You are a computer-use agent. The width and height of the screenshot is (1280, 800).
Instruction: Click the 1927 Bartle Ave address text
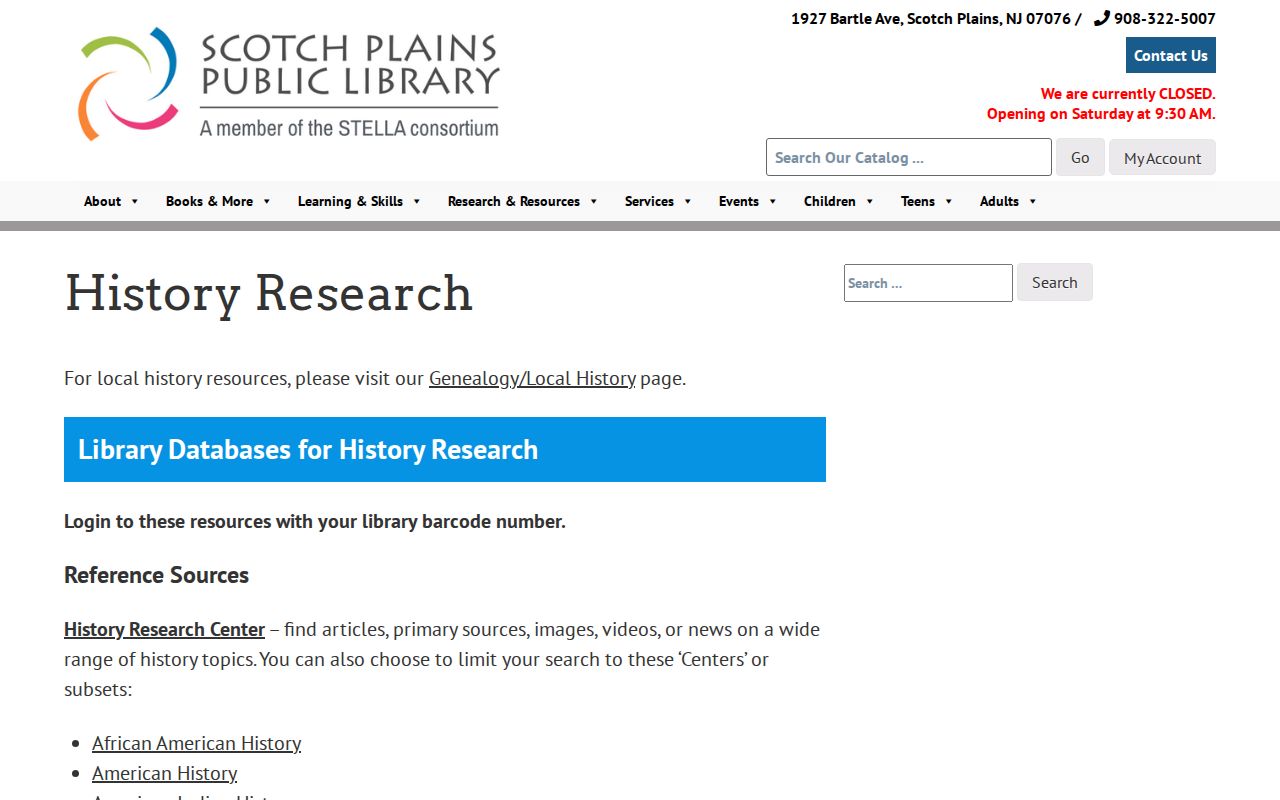[931, 18]
